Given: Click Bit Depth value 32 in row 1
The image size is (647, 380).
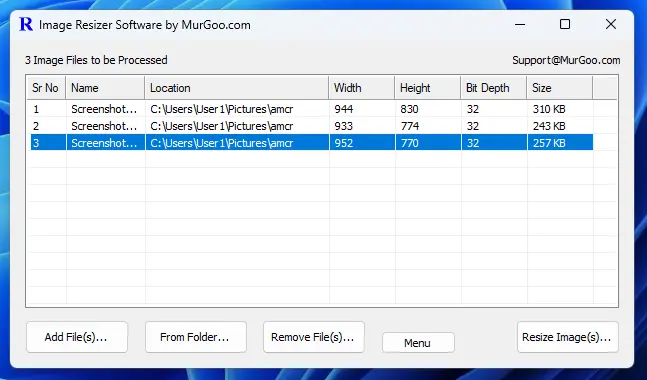Looking at the screenshot, I should pos(473,109).
